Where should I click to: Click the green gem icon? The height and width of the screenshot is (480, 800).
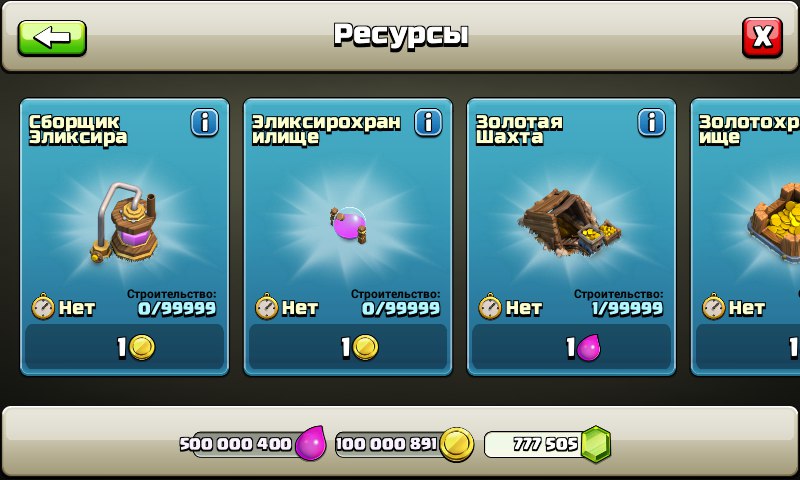coord(595,444)
